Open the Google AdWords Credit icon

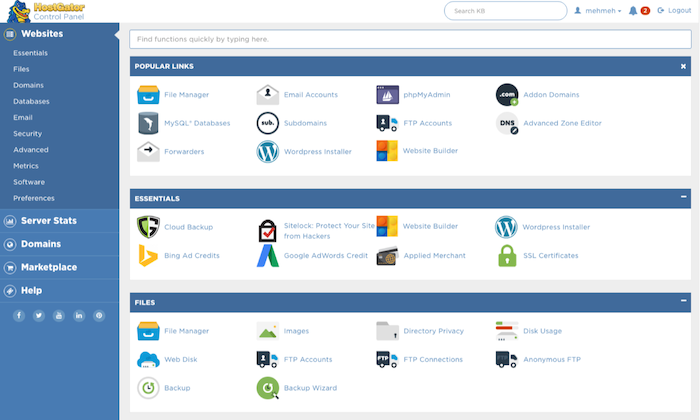[268, 255]
